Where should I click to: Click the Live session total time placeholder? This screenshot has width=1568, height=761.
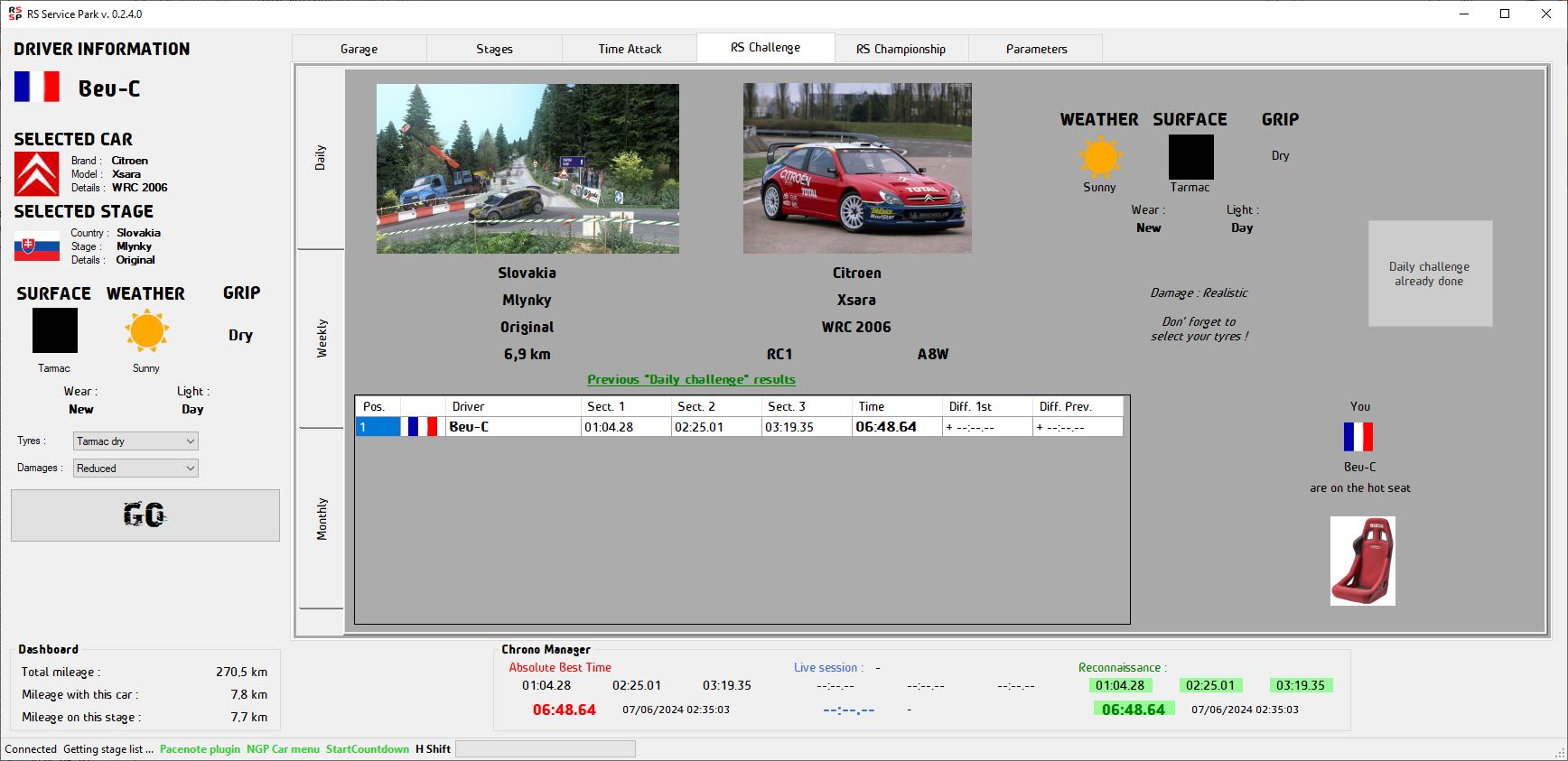tap(849, 710)
